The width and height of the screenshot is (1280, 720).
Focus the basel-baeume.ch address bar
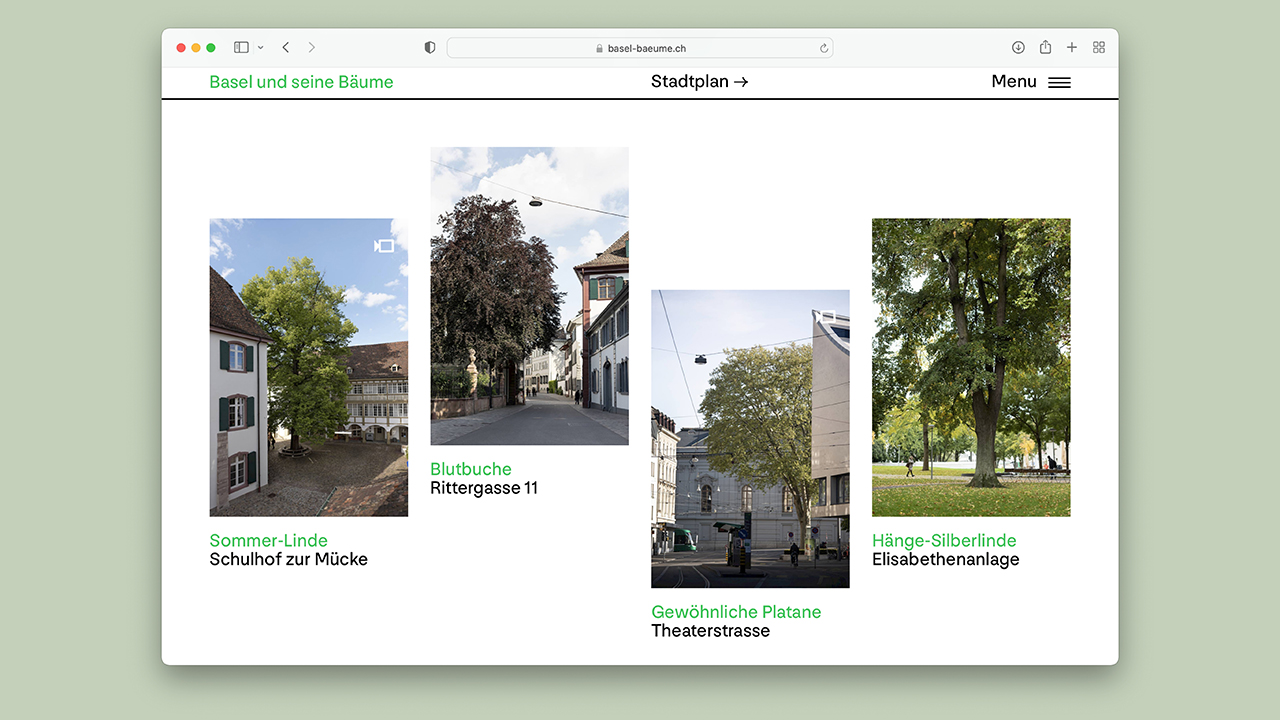coord(640,48)
